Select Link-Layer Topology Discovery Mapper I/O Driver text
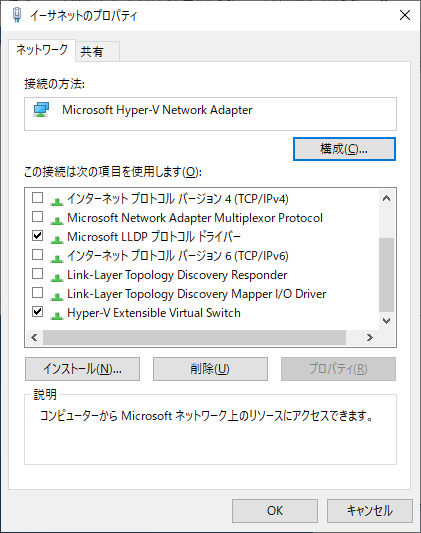The image size is (421, 533). click(196, 294)
